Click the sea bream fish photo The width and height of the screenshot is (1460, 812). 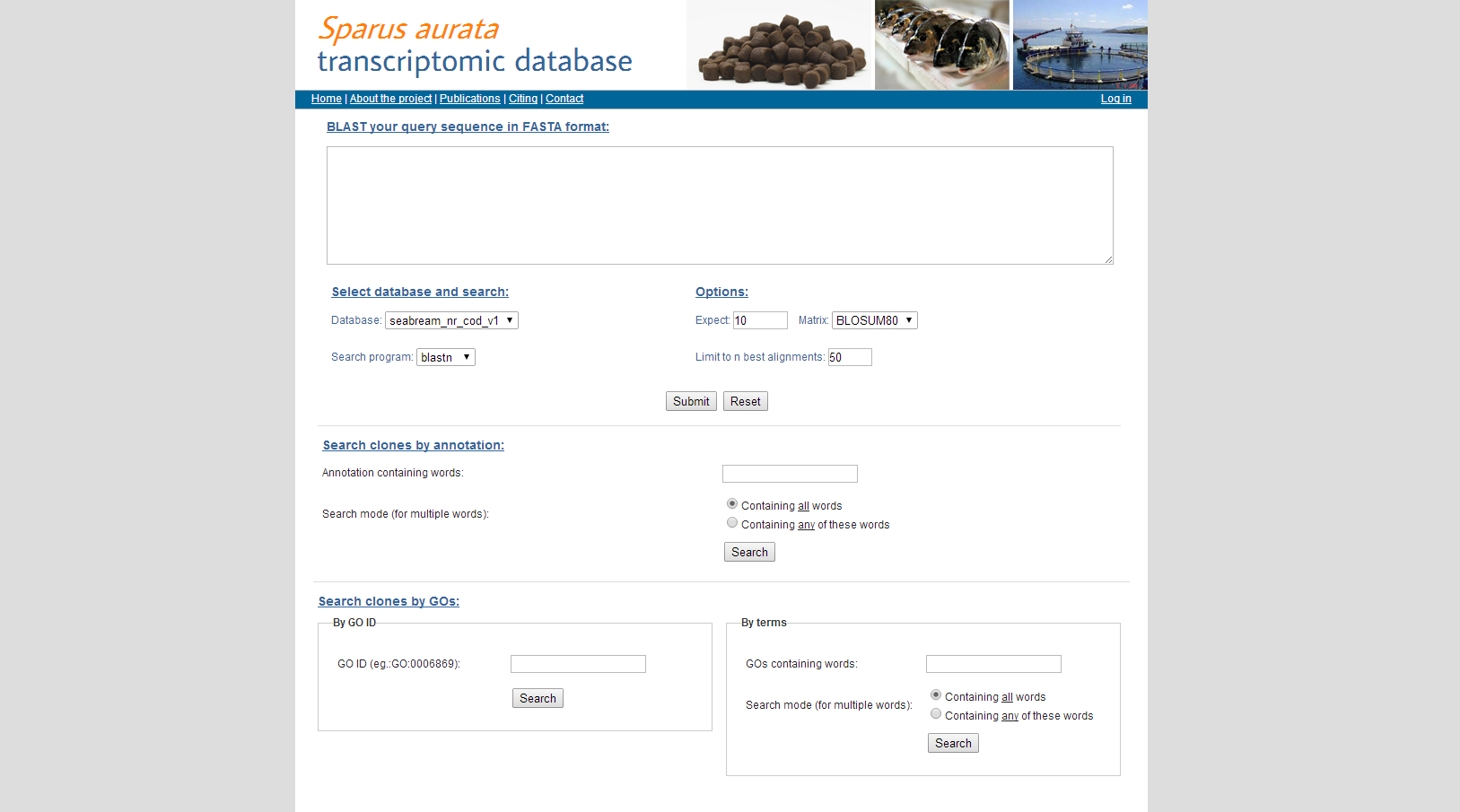click(942, 45)
